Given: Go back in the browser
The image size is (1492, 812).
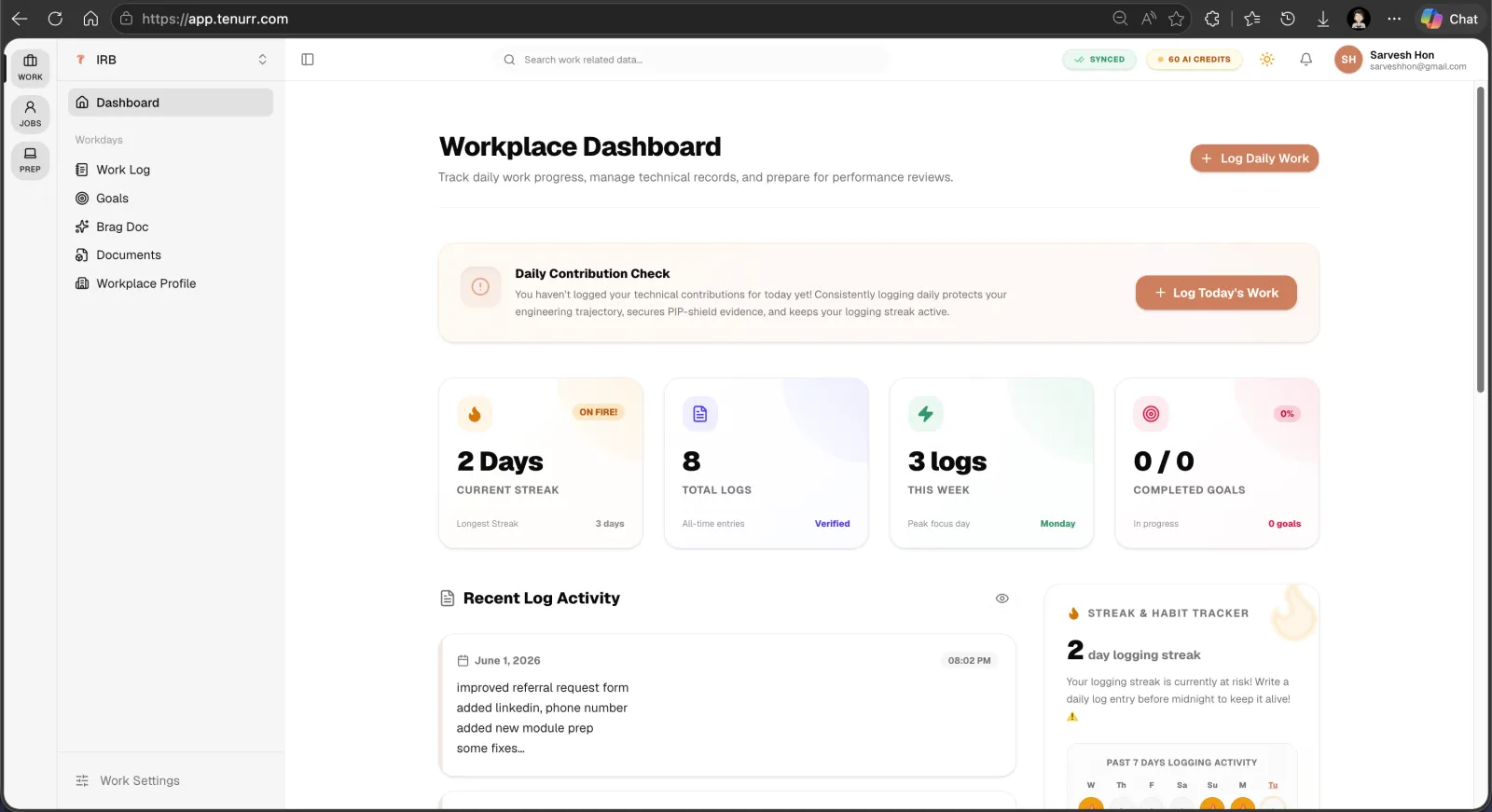Looking at the screenshot, I should pyautogui.click(x=20, y=19).
